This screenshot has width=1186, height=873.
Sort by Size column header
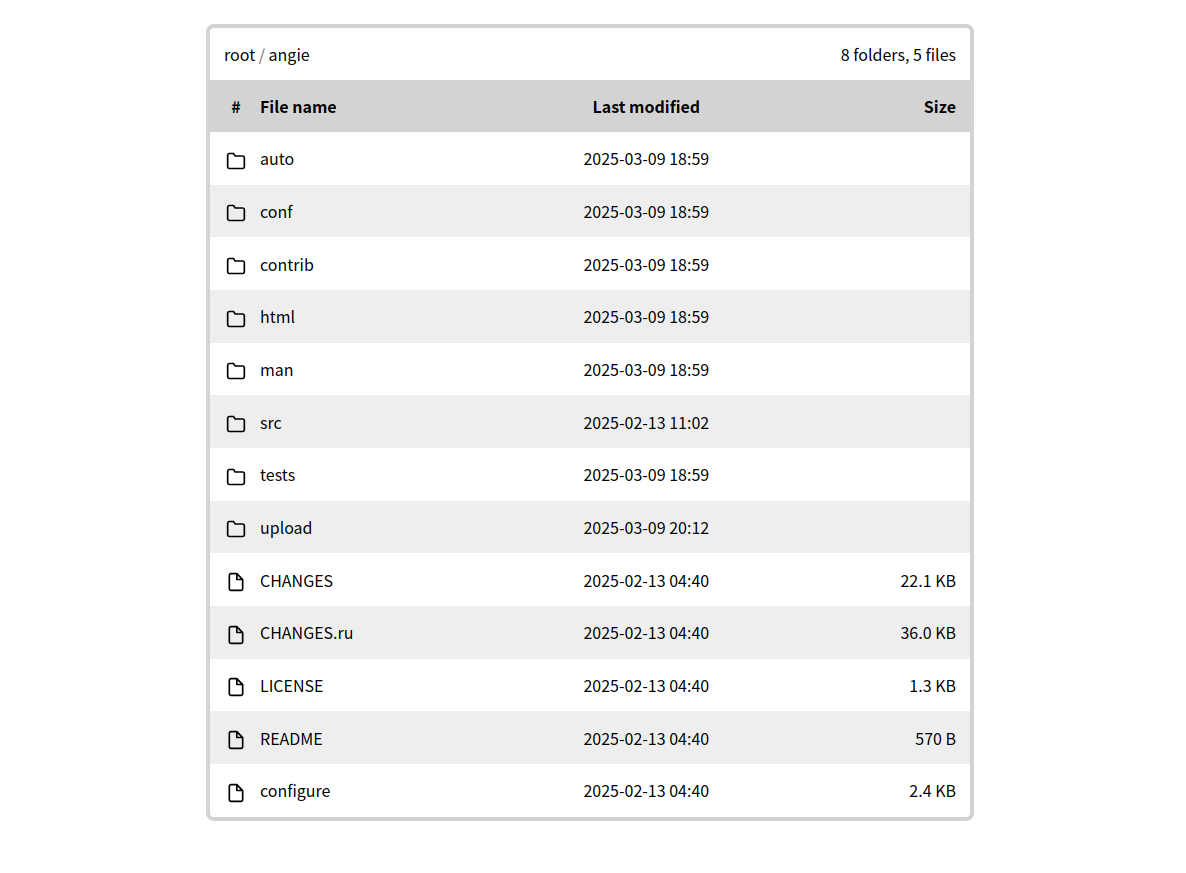939,107
